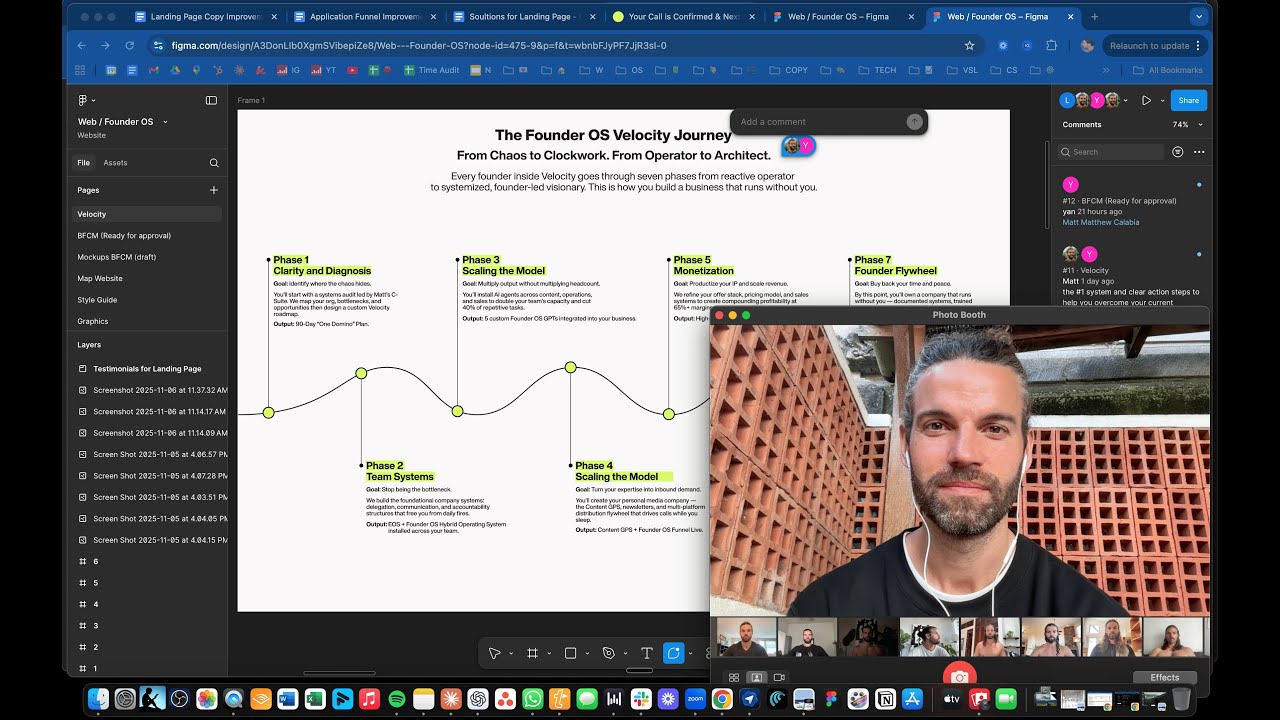This screenshot has height=720, width=1280.
Task: Open the Effects button in Photo Booth
Action: click(1164, 677)
